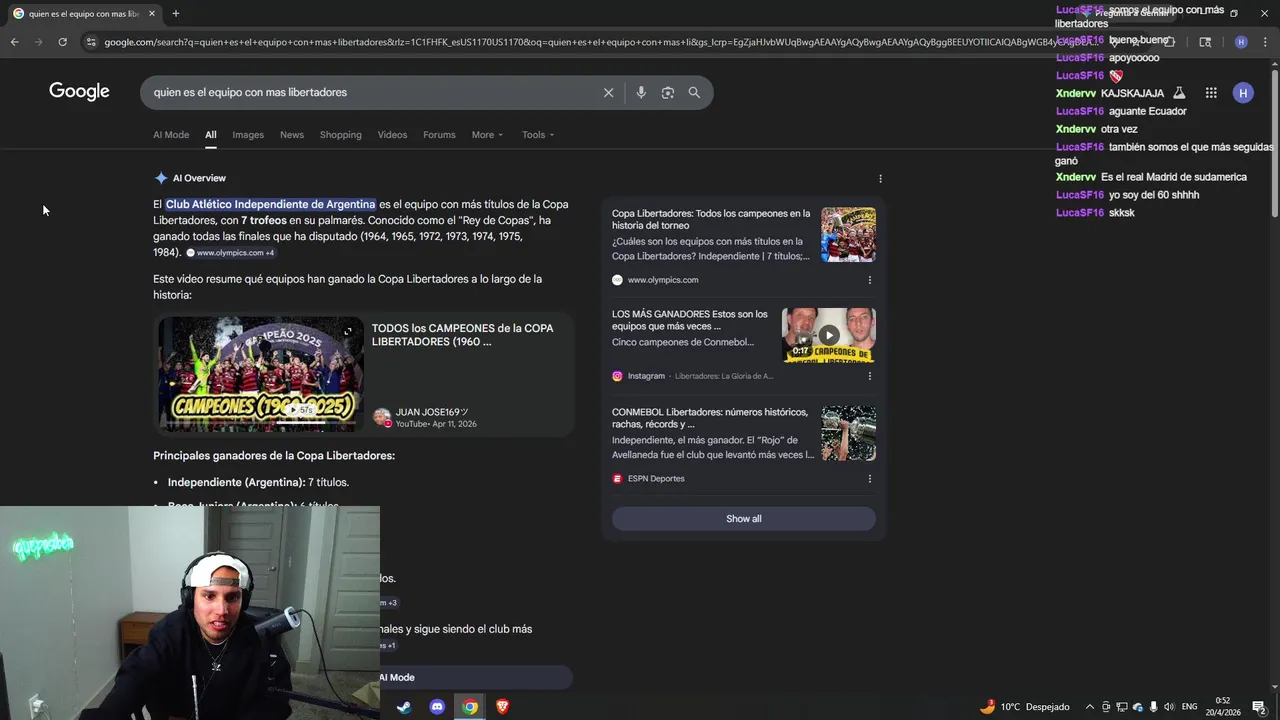Switch to the Forums tab
The width and height of the screenshot is (1280, 720).
coord(439,135)
